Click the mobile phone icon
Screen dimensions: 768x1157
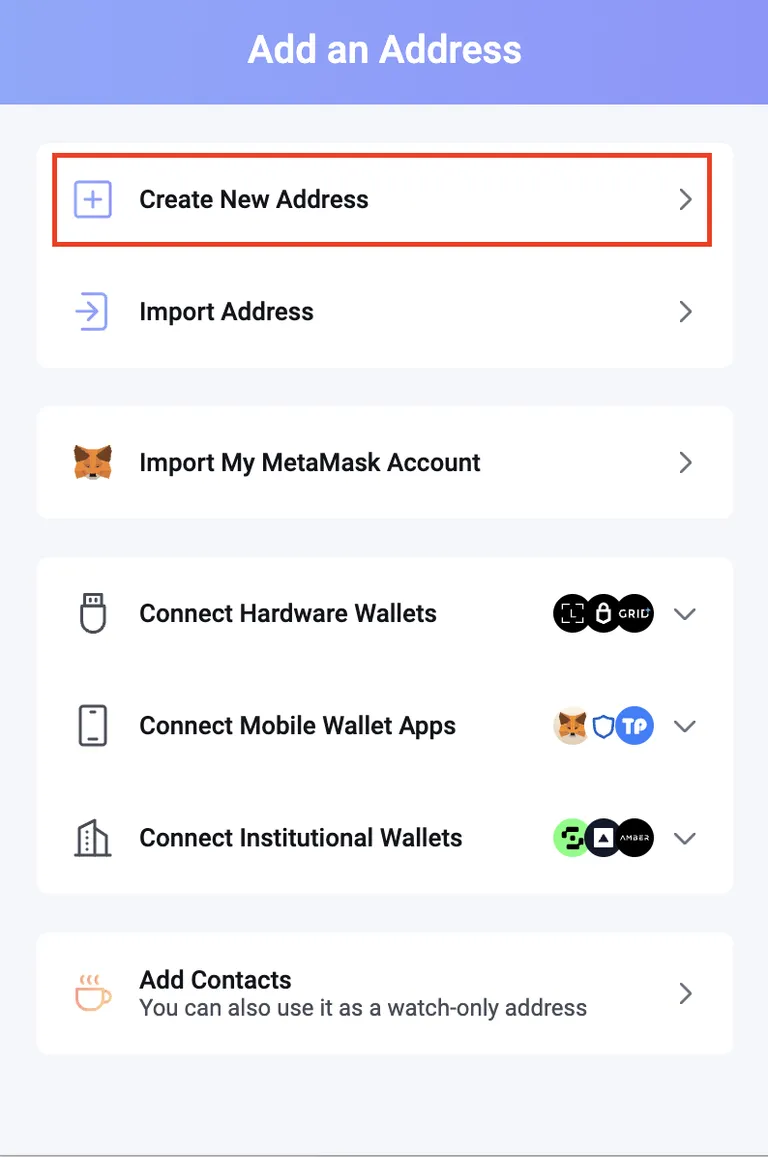[x=93, y=725]
